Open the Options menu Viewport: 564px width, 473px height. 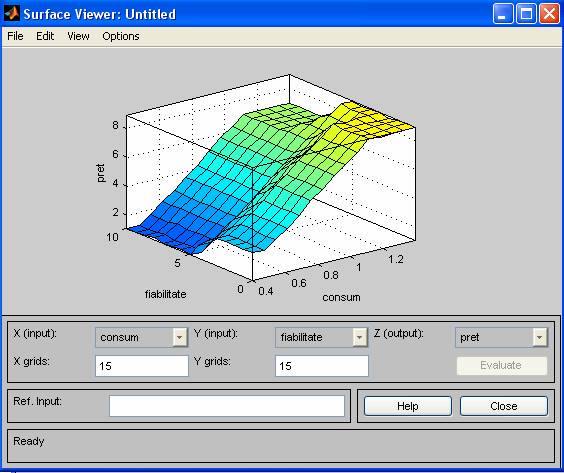(121, 36)
